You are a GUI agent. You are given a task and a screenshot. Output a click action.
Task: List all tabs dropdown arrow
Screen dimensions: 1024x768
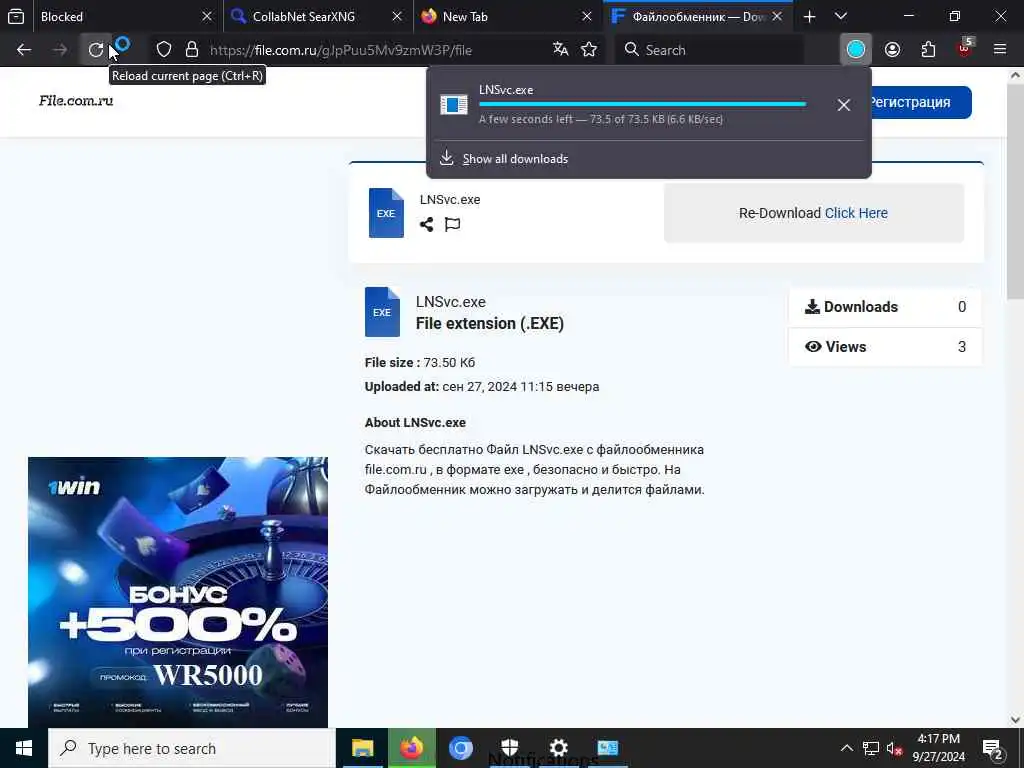coord(841,16)
